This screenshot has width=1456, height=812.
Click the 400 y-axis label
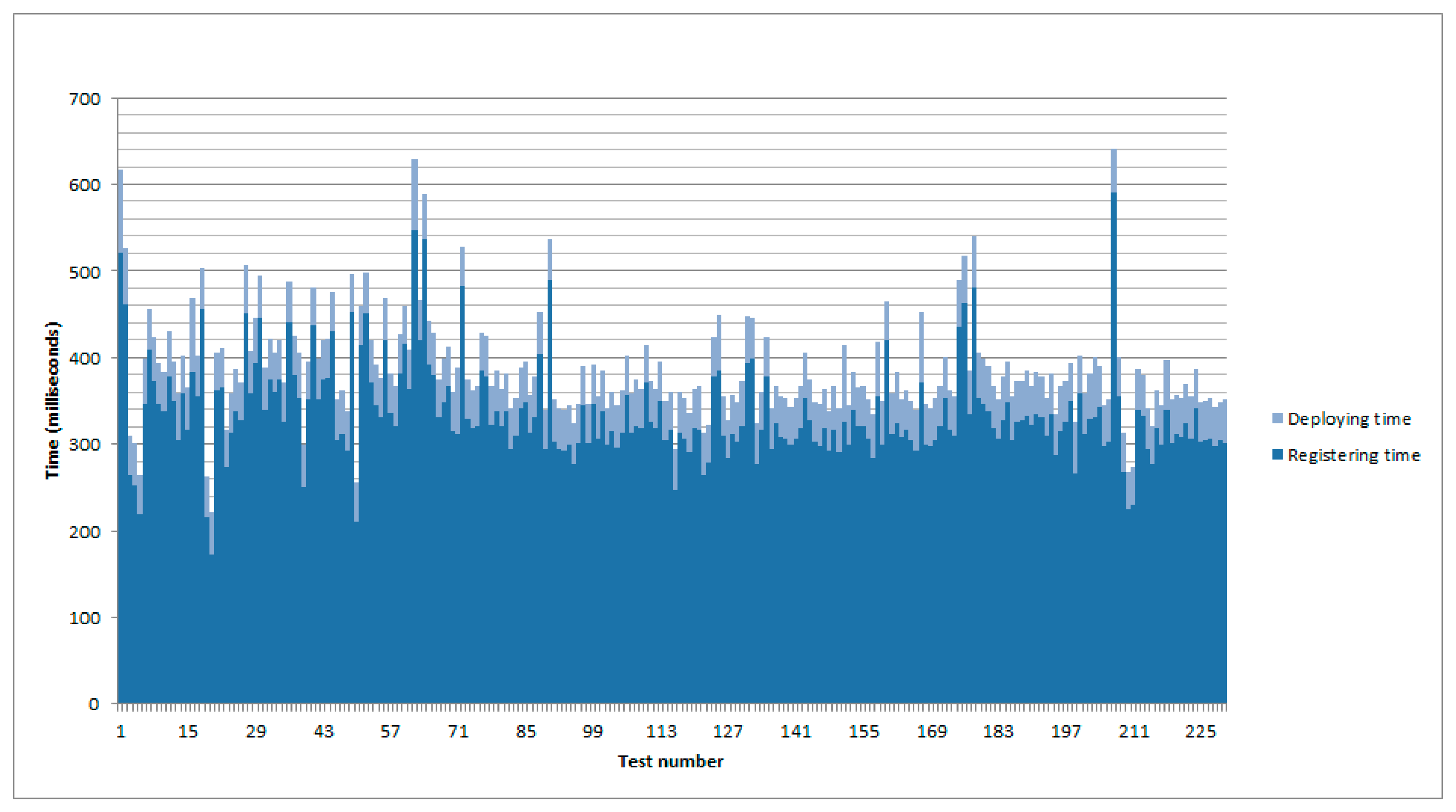[x=85, y=358]
